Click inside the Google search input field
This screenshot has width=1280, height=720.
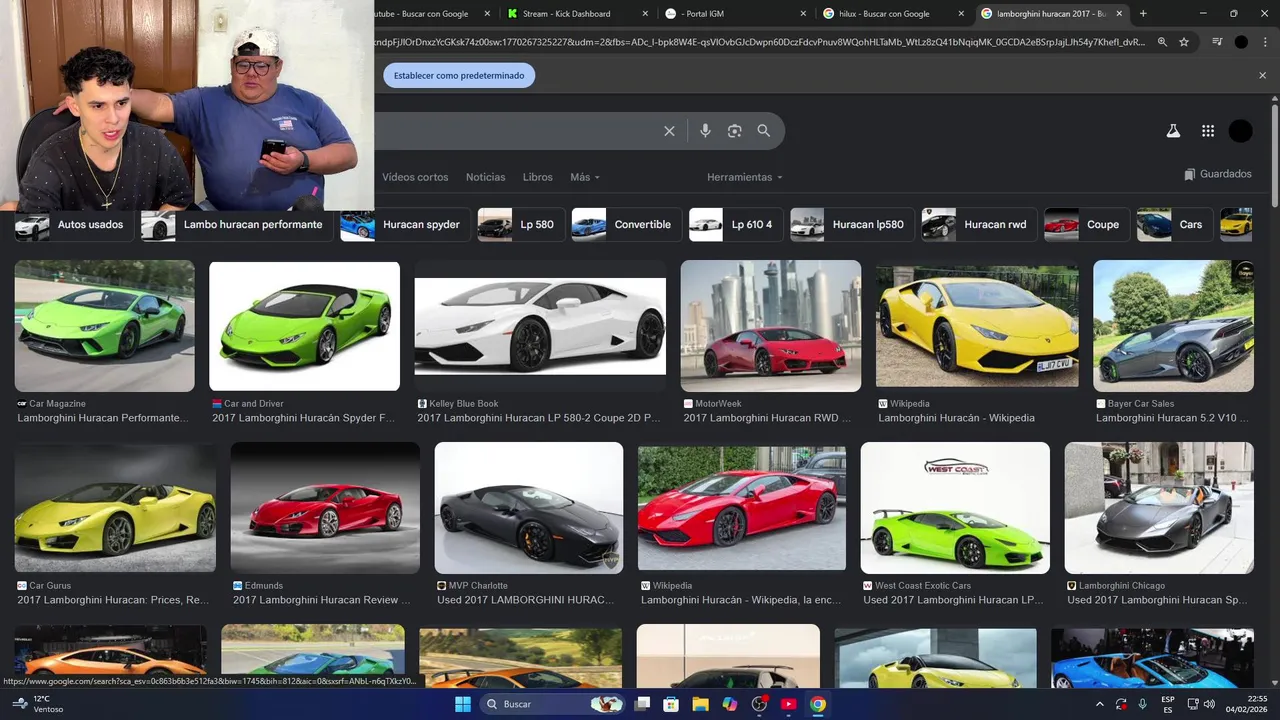tap(515, 131)
